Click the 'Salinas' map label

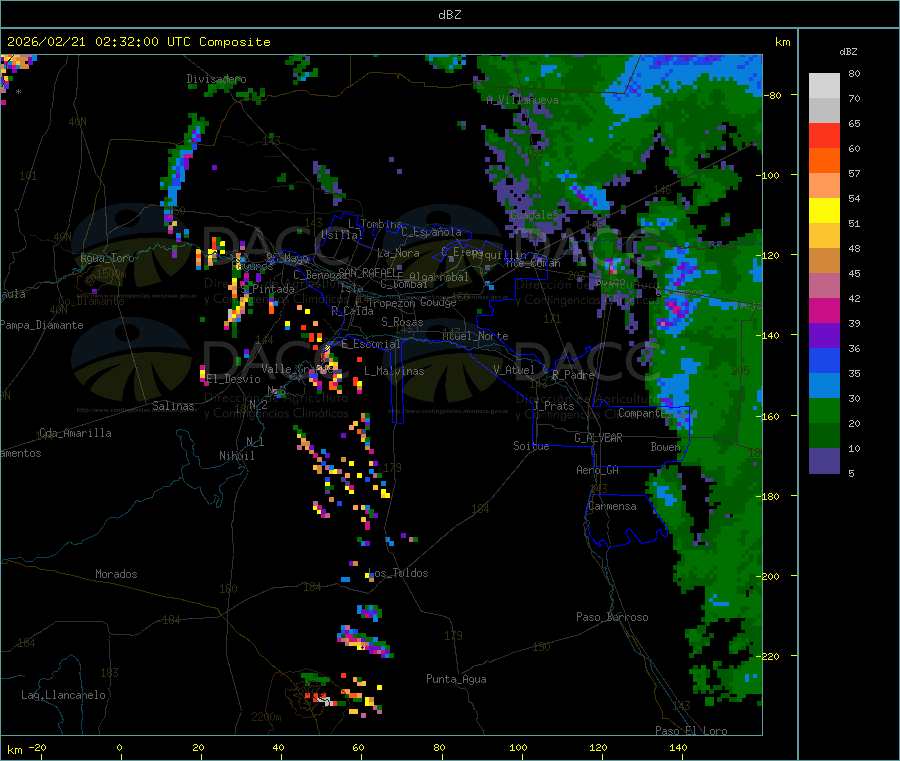[173, 406]
